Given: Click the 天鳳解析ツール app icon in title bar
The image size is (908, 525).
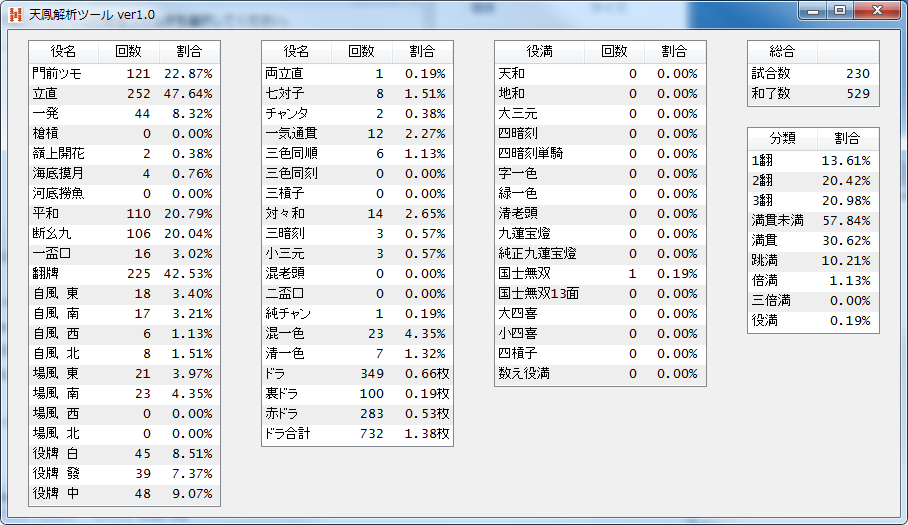Looking at the screenshot, I should (x=16, y=14).
